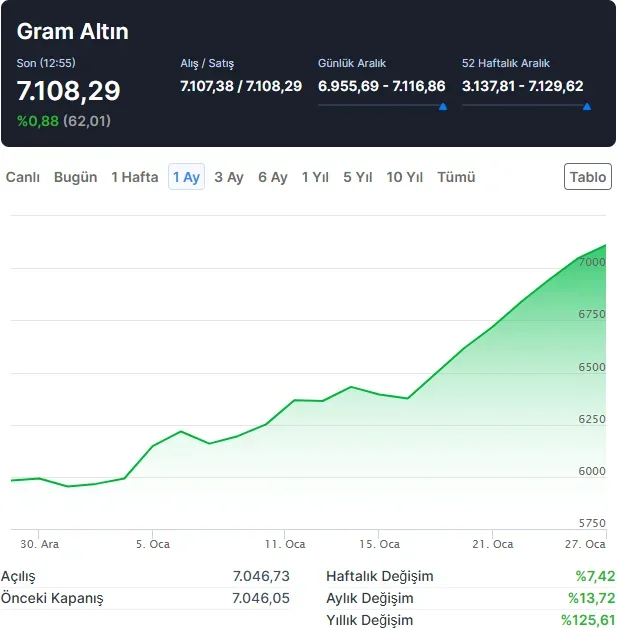617x628 pixels.
Task: Select the Bugün time range tab
Action: coord(76,177)
